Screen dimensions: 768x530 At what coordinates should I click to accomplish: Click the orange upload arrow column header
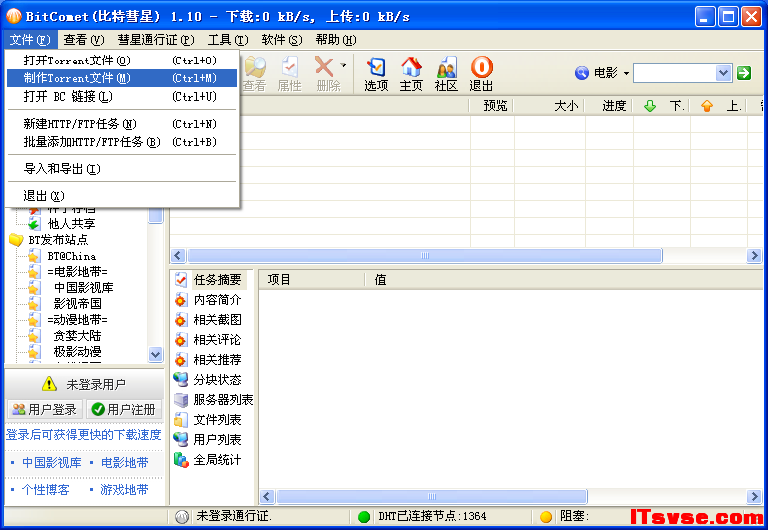click(x=707, y=106)
